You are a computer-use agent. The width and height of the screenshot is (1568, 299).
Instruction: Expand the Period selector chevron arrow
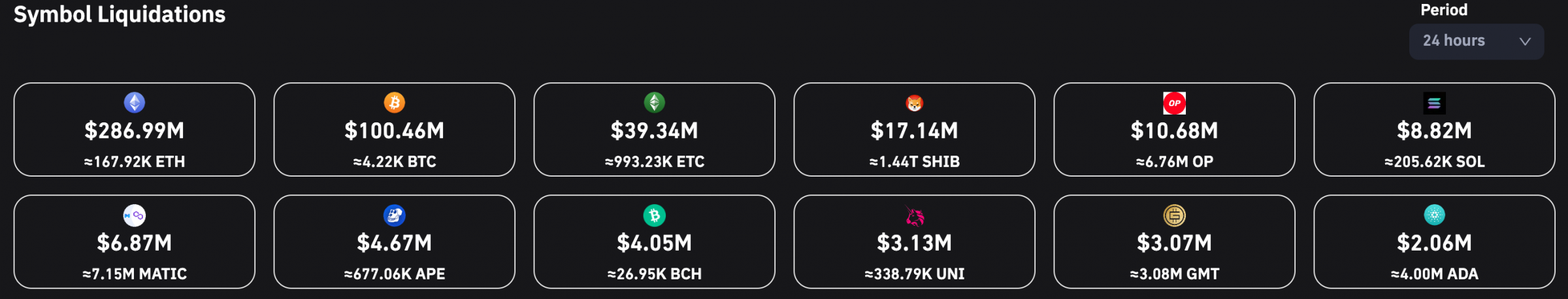click(1525, 41)
